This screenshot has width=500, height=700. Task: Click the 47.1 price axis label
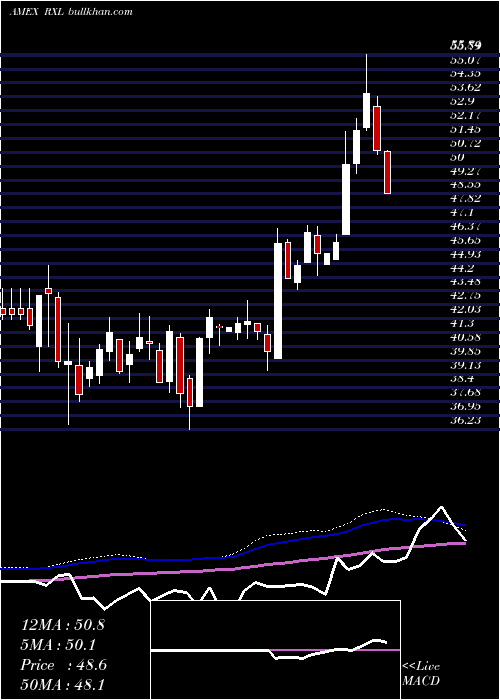(x=461, y=212)
